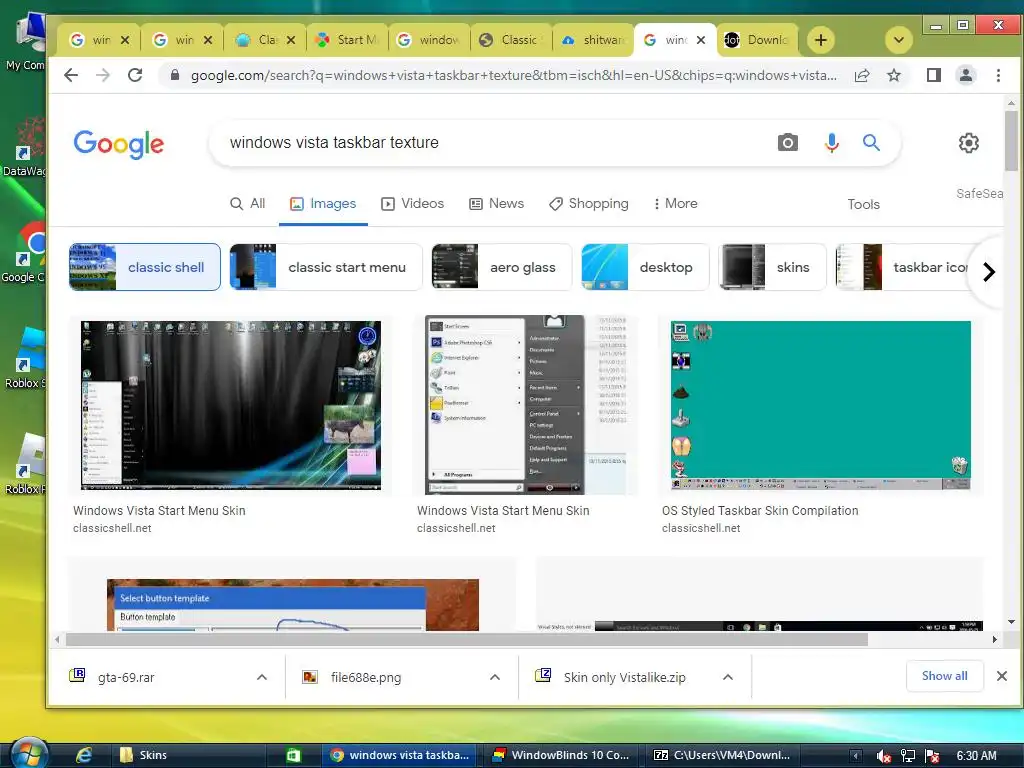Select the aero glass chip
Image resolution: width=1024 pixels, height=768 pixels.
click(x=502, y=267)
